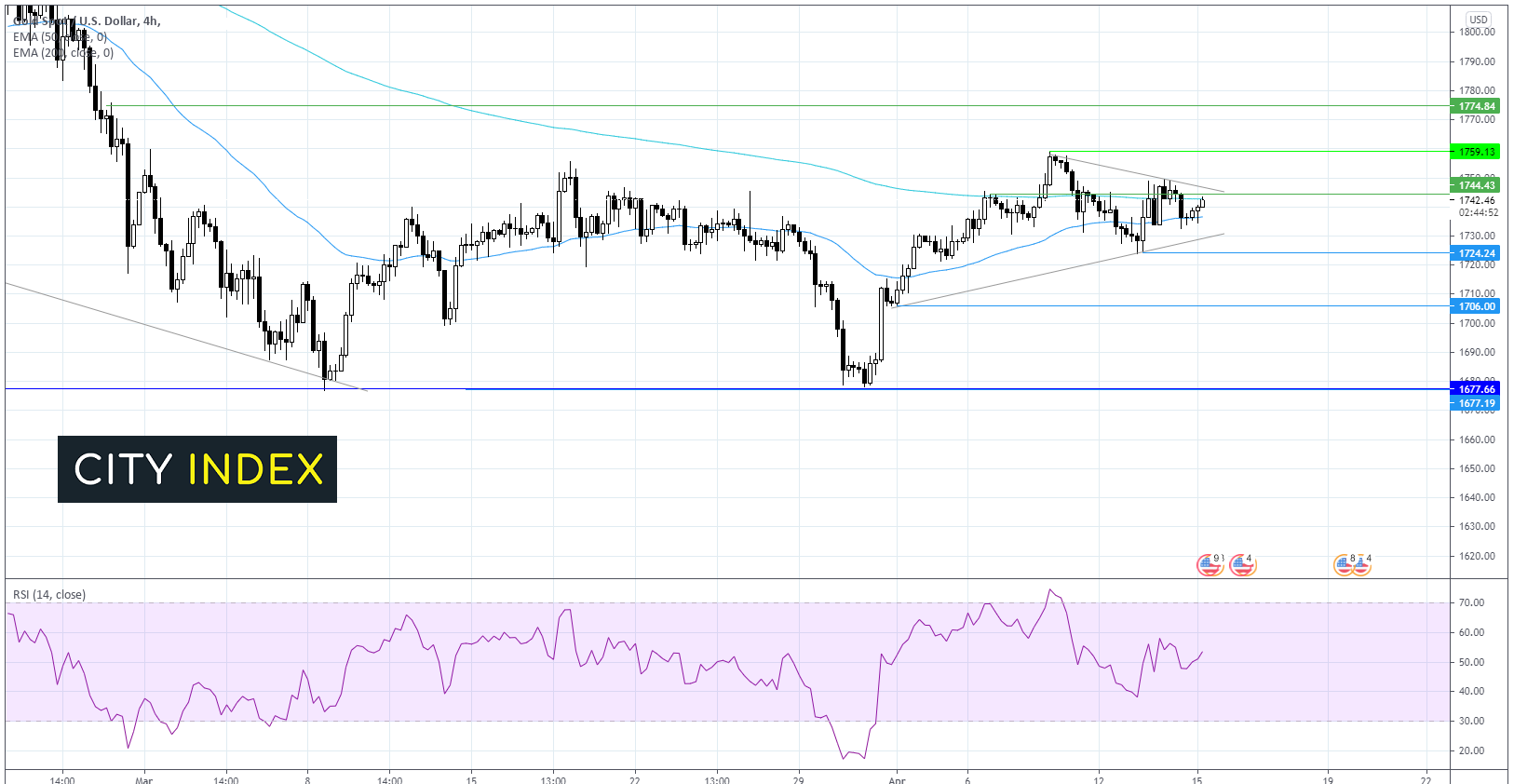Click the City Index logo
This screenshot has width=1514, height=784.
197,469
